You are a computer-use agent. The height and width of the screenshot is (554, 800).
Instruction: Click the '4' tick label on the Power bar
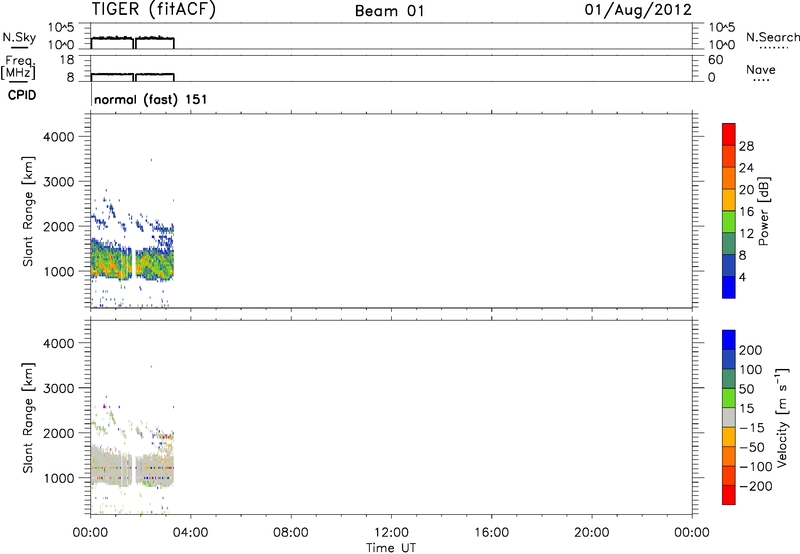pos(742,277)
